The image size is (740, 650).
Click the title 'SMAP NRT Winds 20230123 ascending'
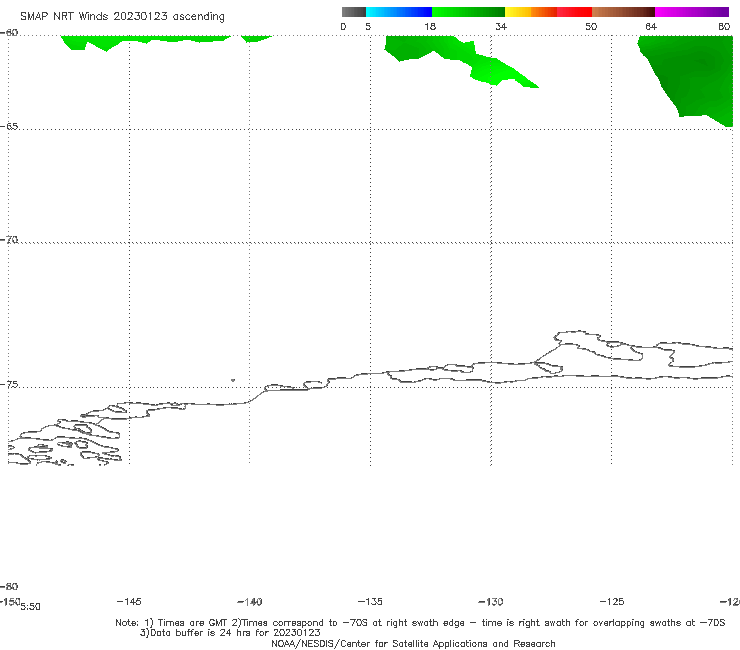(122, 17)
